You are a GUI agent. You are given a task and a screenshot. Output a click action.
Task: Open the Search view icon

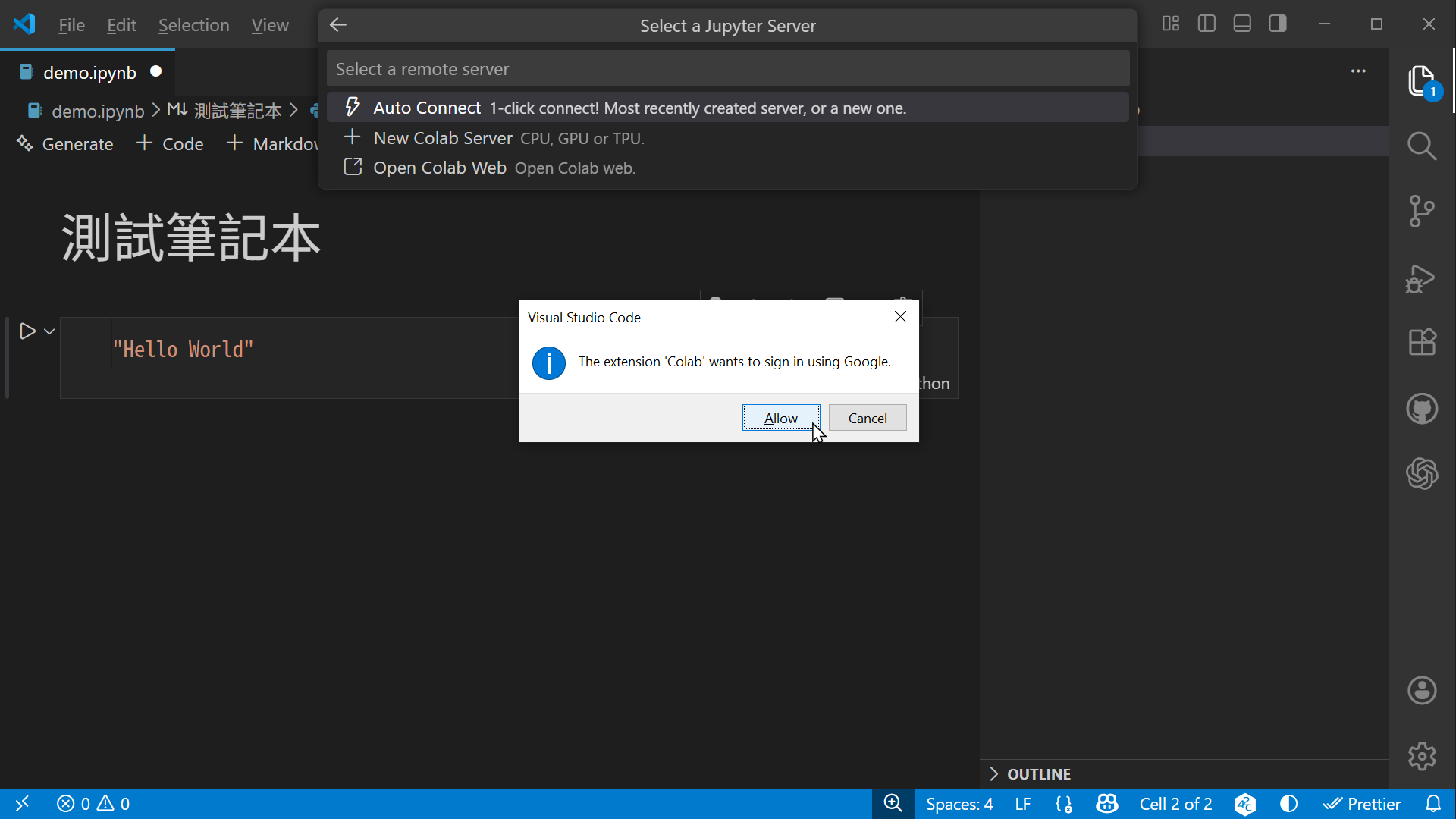(1422, 146)
